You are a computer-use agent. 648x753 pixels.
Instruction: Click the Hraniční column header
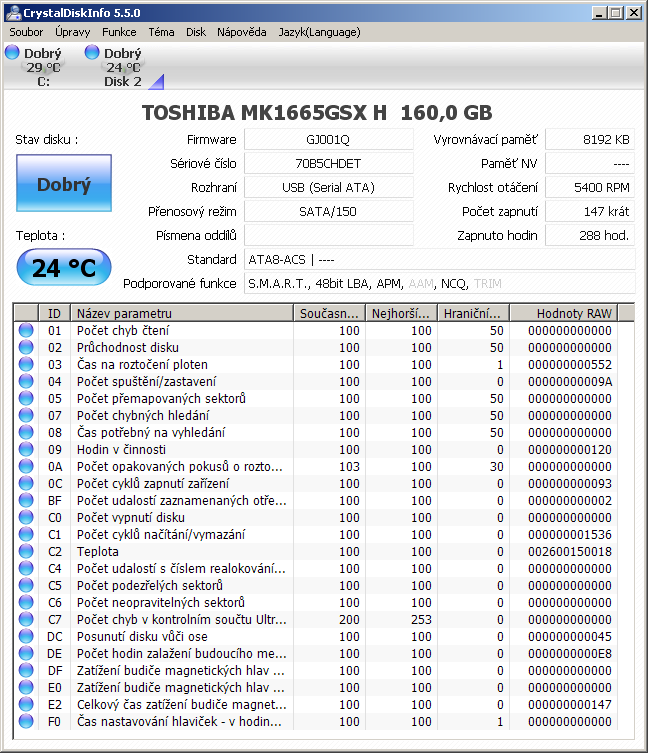pos(473,314)
